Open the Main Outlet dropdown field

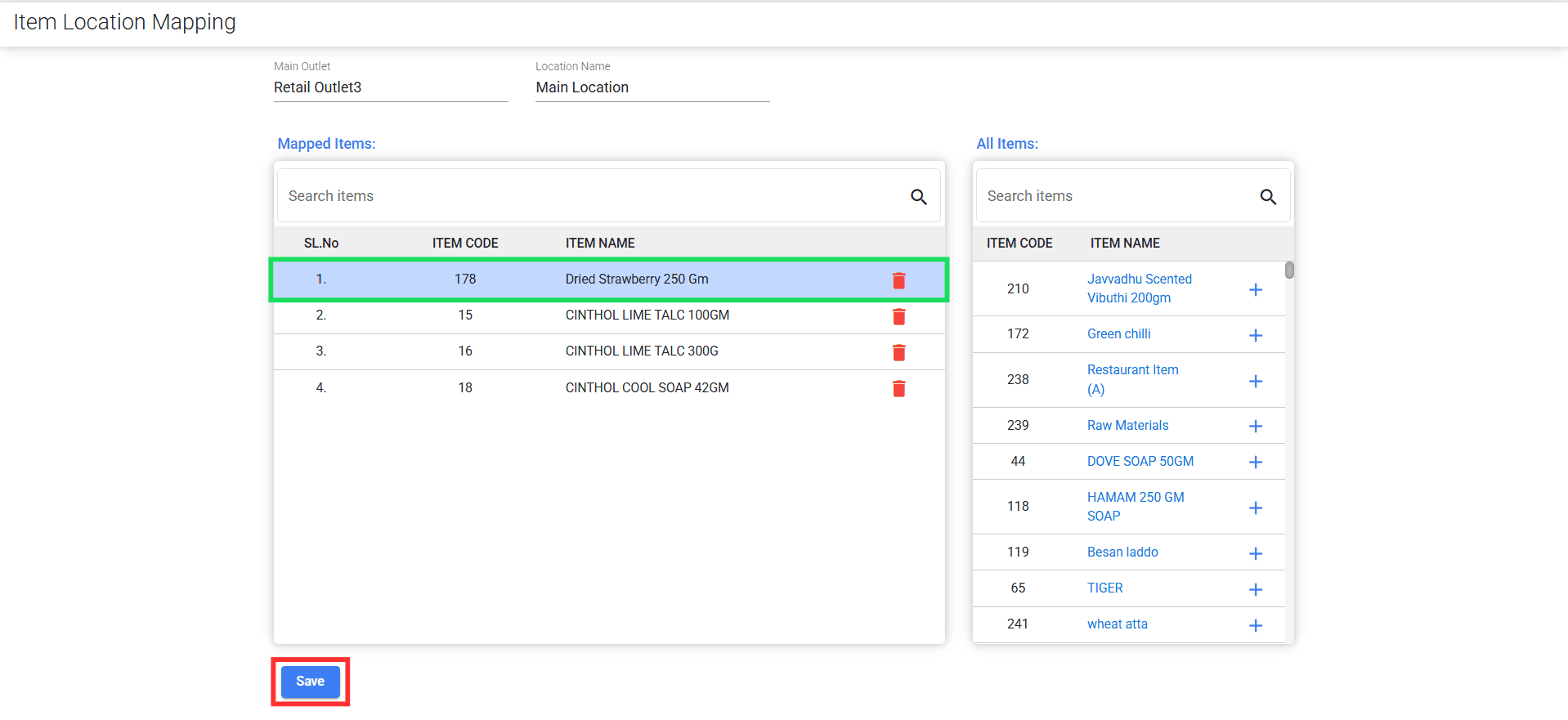pos(390,87)
